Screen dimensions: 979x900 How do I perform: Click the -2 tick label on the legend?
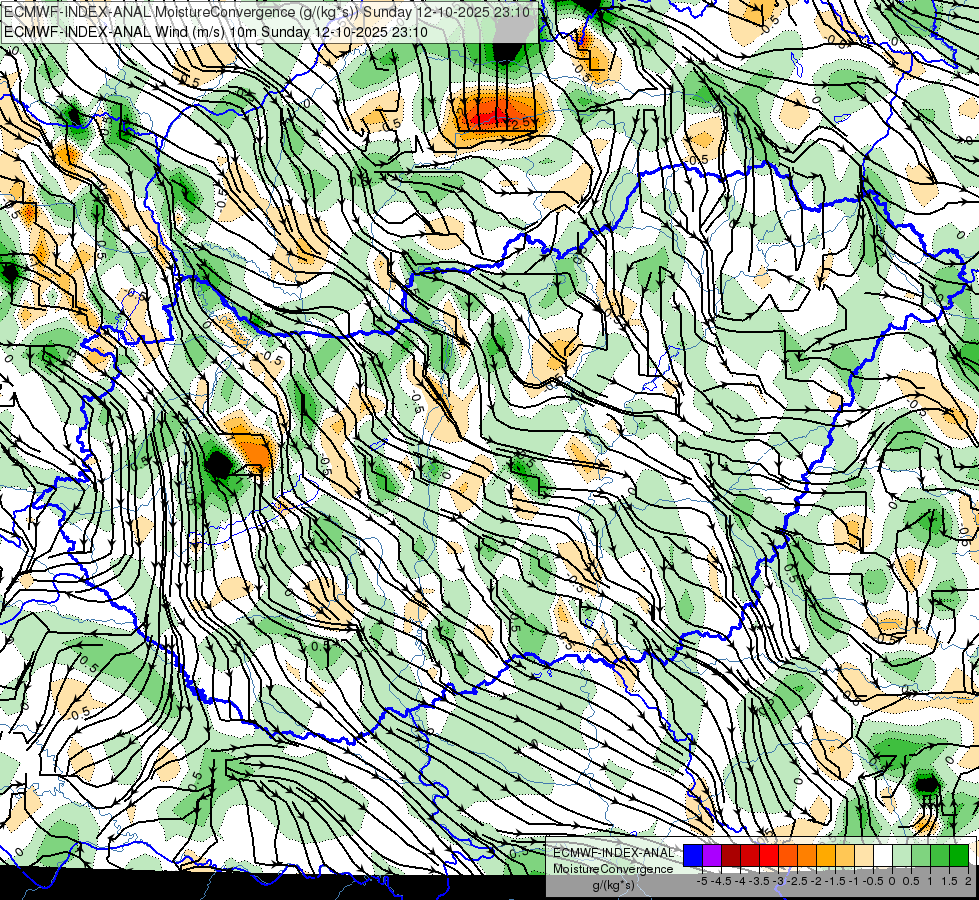click(x=816, y=881)
